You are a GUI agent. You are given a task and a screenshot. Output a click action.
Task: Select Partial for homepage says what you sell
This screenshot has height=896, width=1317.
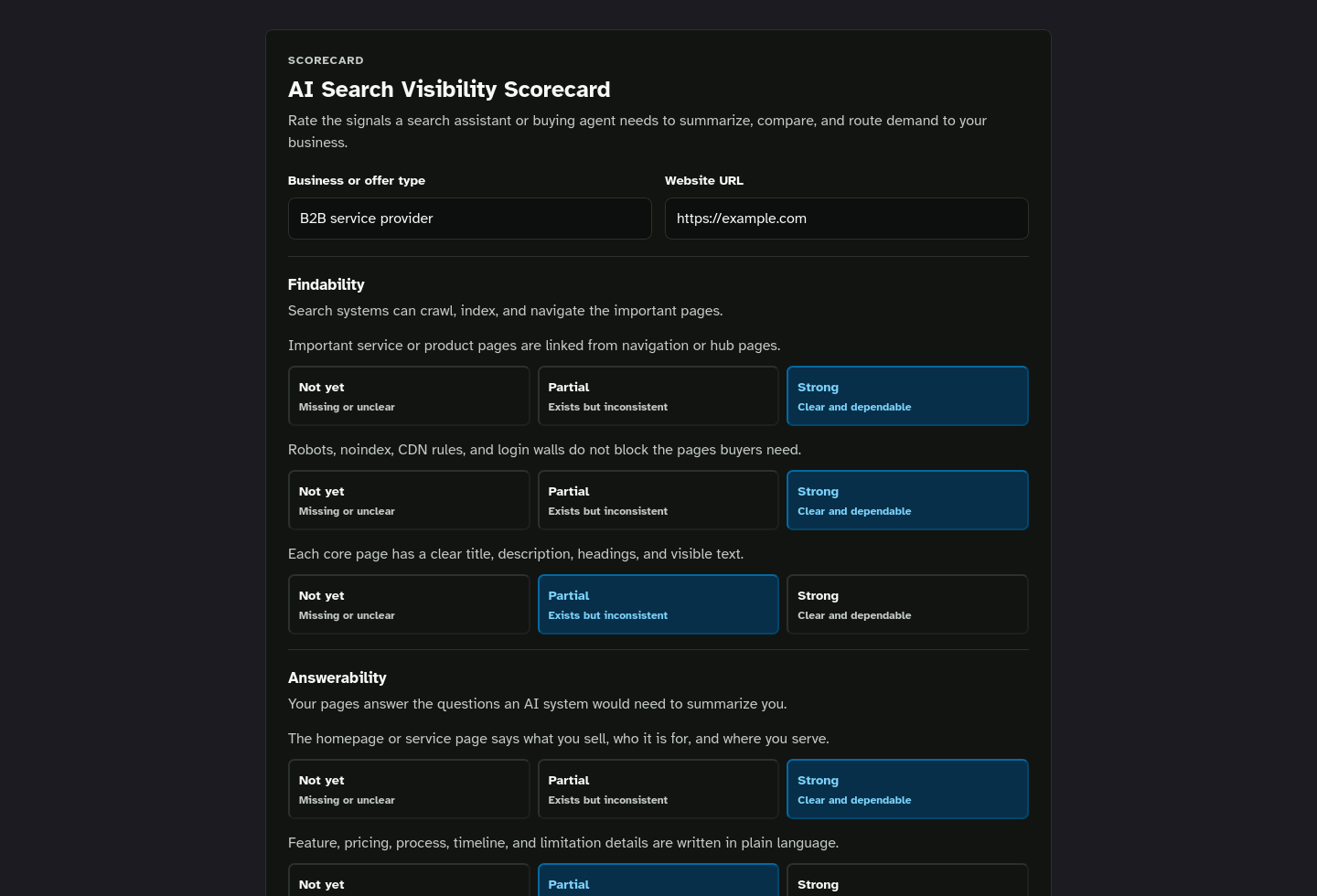[658, 789]
